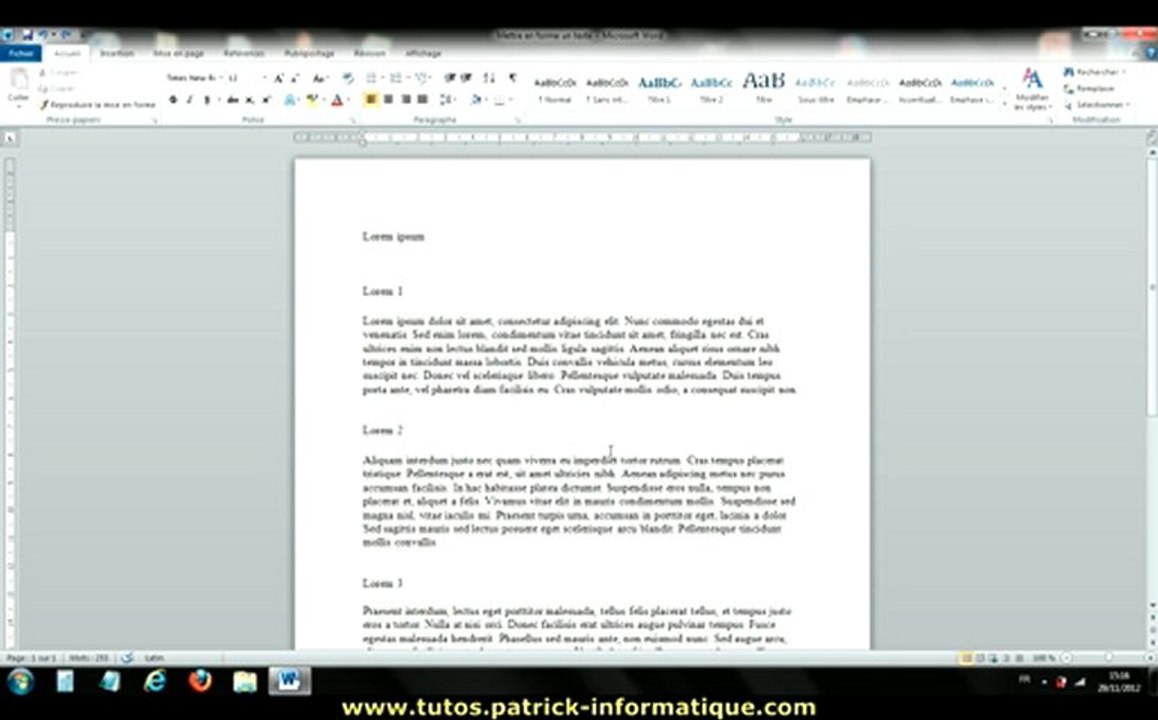The image size is (1158, 720).
Task: Toggle bold formatting
Action: (x=174, y=100)
